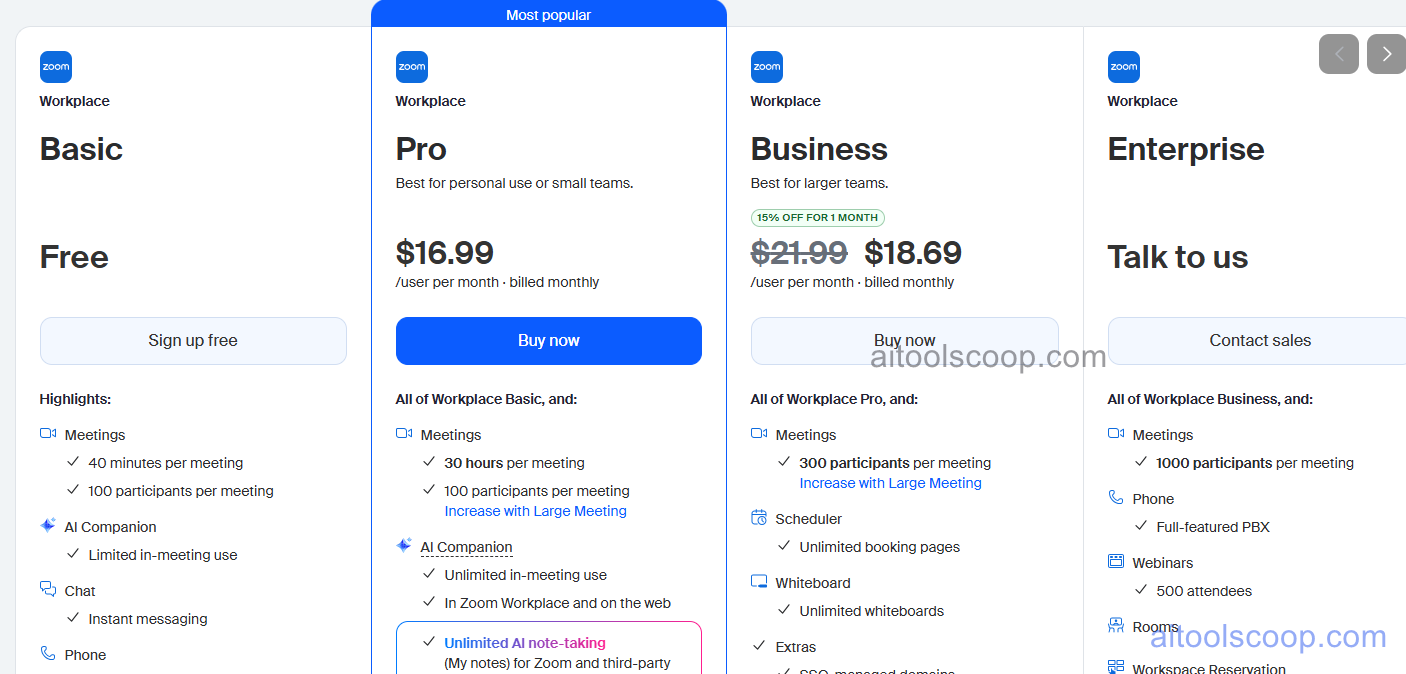Click the Workspace Reservation icon in Enterprise plan

(x=1115, y=666)
